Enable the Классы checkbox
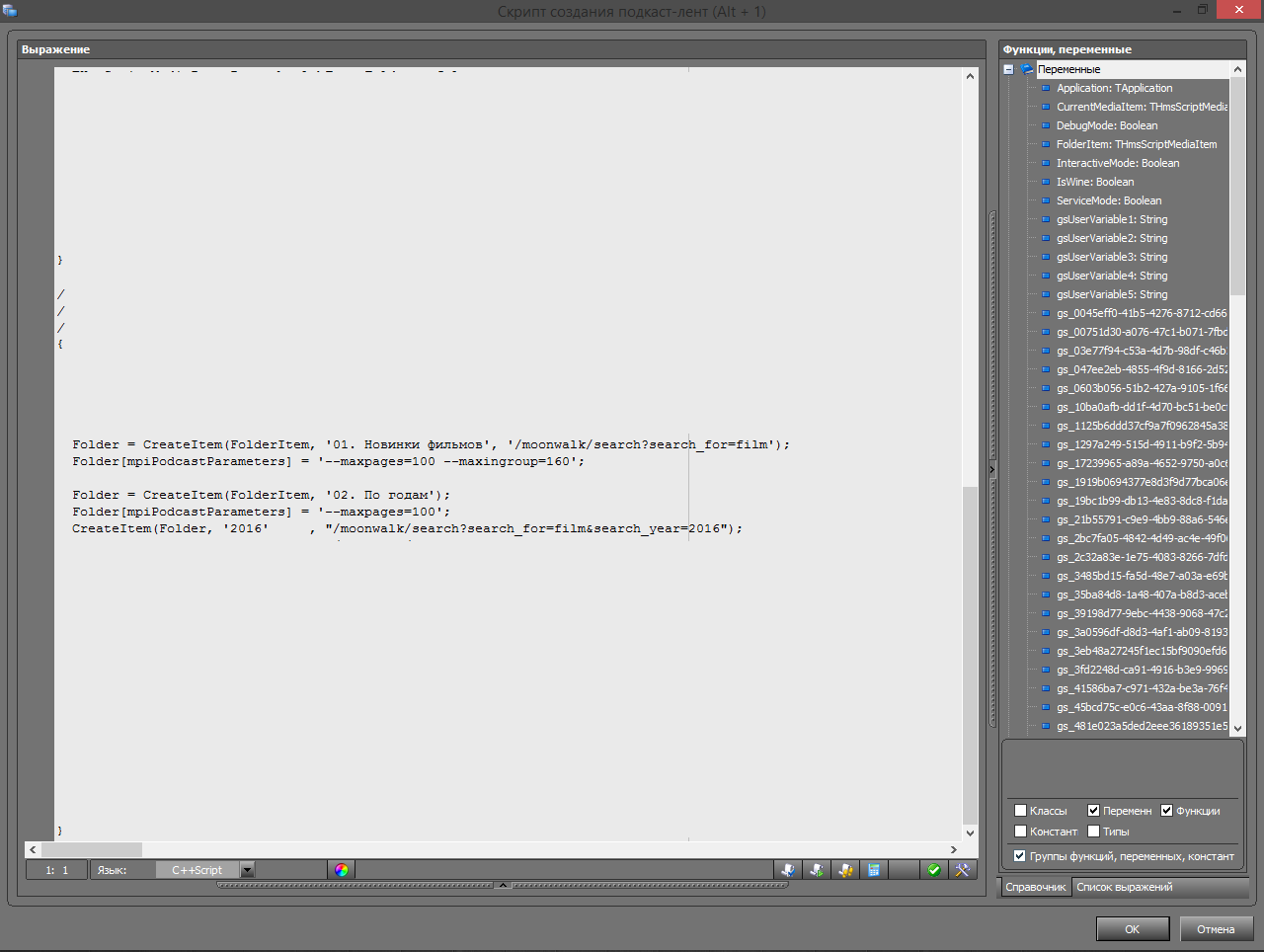The height and width of the screenshot is (952, 1264). point(1021,811)
